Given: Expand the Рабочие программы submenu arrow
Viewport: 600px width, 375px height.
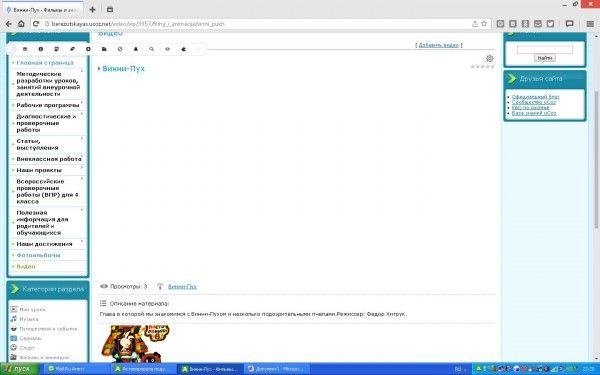Looking at the screenshot, I should [x=82, y=103].
